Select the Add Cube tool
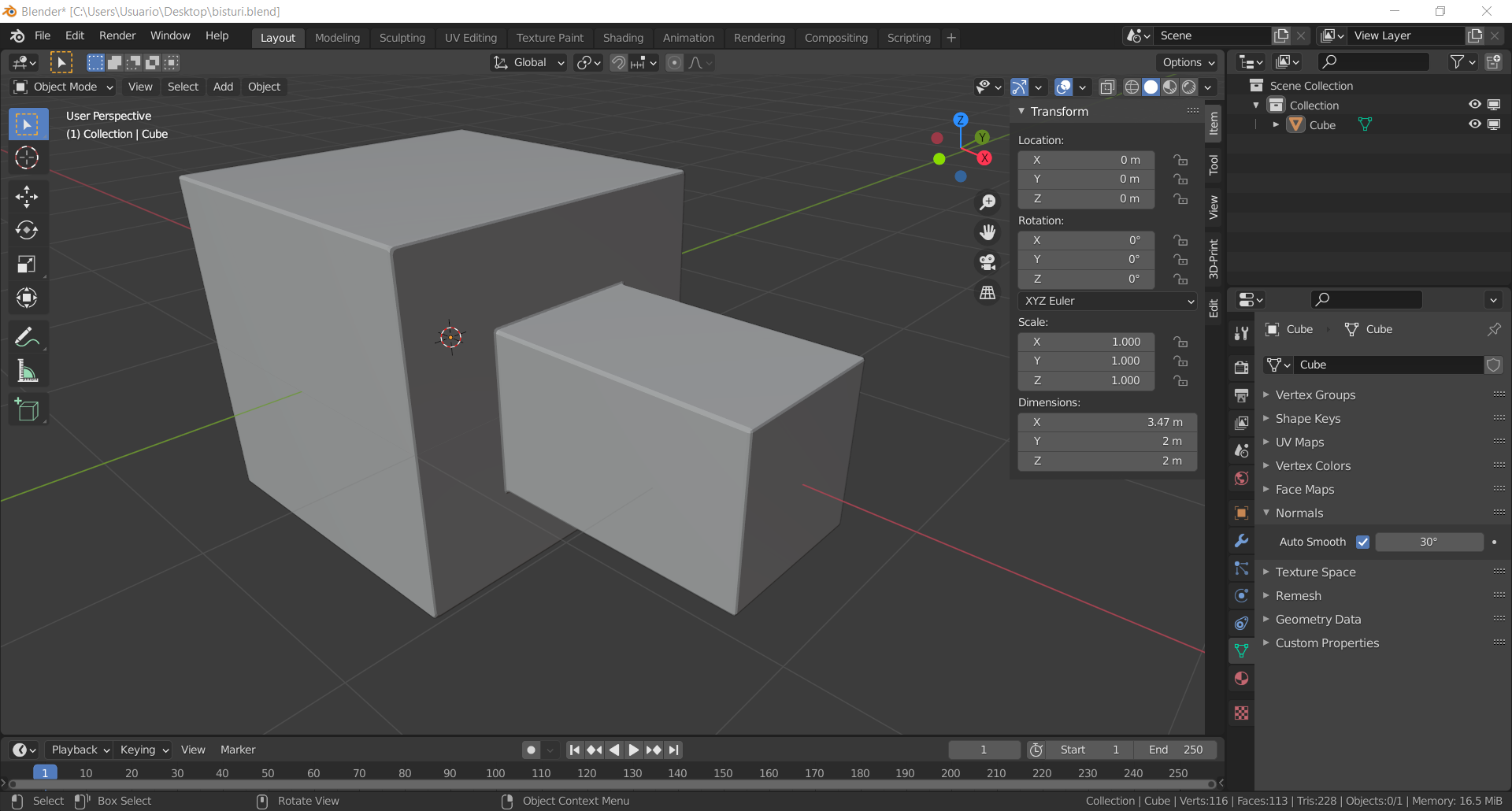 tap(28, 409)
